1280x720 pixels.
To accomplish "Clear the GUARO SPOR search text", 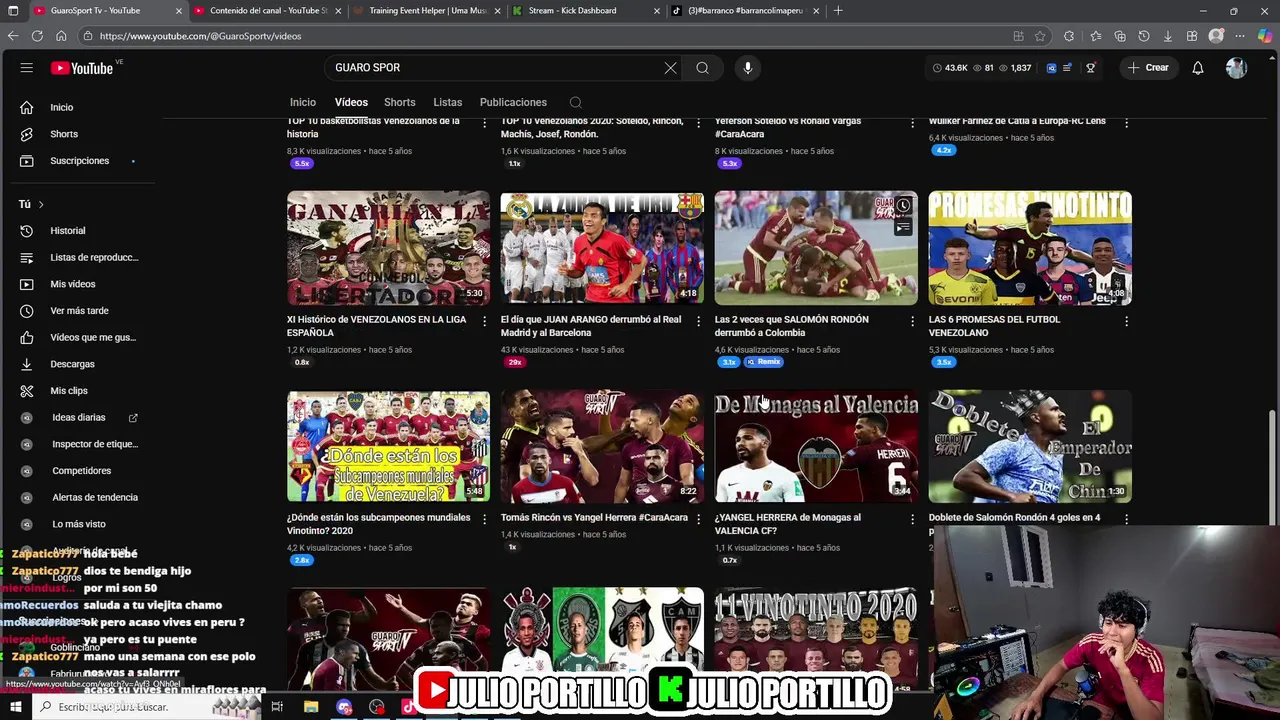I will coord(670,68).
